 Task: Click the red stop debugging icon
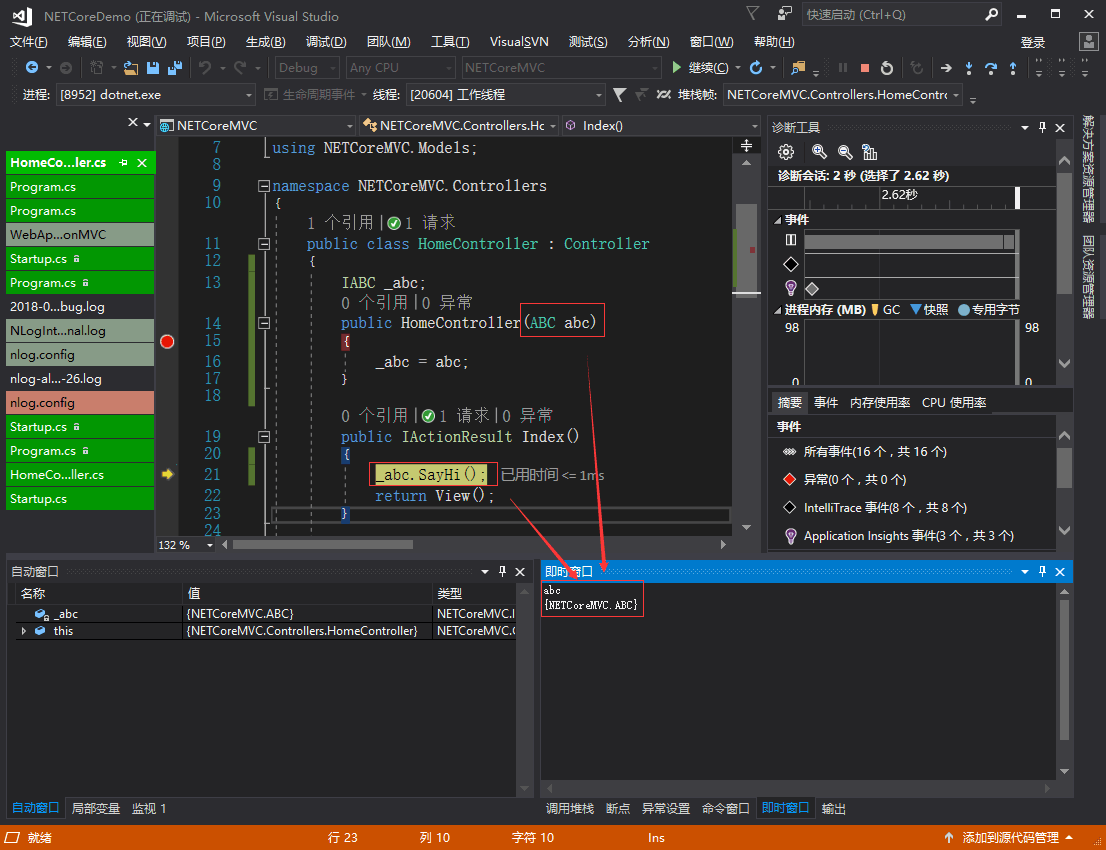[x=865, y=68]
